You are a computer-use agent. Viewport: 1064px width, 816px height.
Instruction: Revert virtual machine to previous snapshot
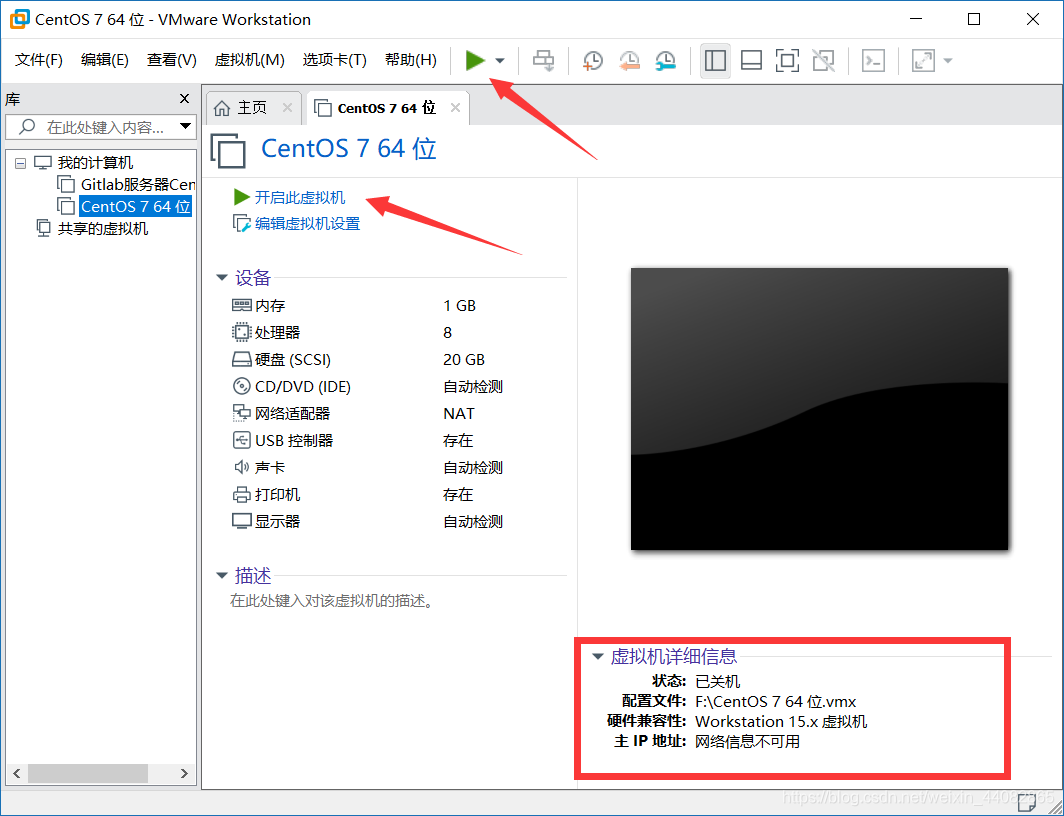click(x=629, y=60)
